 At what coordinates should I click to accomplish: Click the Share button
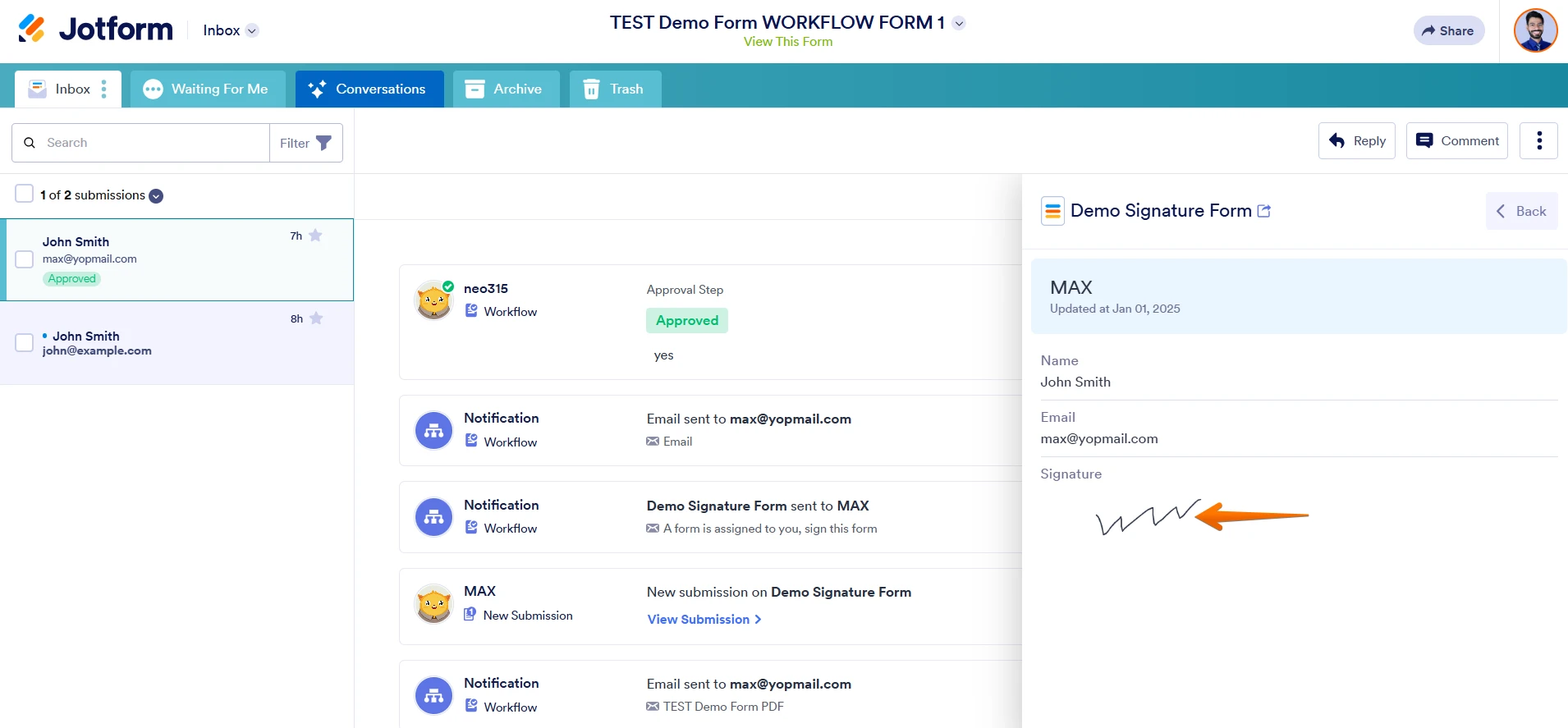coord(1449,30)
